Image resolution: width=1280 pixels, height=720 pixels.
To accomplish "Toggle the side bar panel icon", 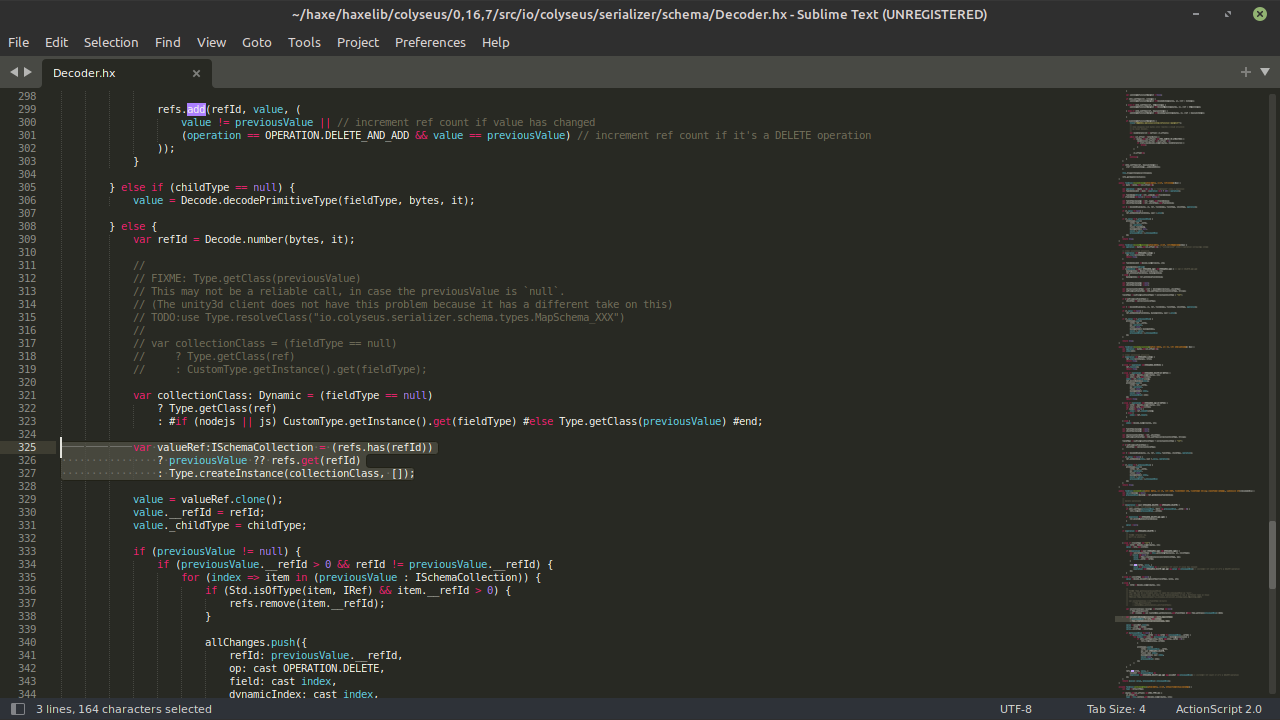I will [x=17, y=709].
